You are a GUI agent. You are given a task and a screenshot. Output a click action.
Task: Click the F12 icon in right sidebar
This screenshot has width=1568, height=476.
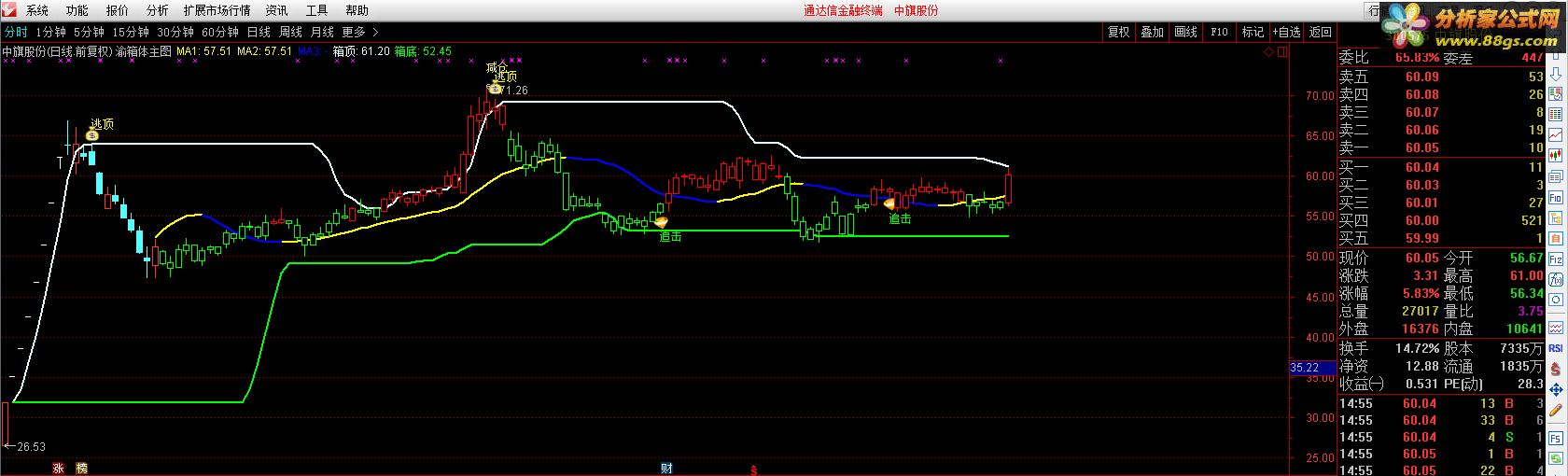(1556, 259)
